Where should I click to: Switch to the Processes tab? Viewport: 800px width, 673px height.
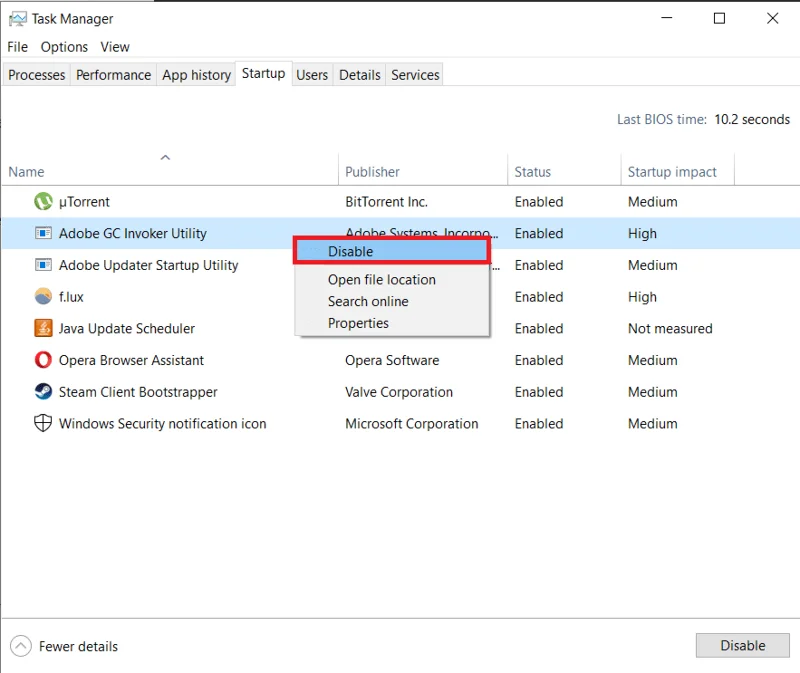pyautogui.click(x=37, y=75)
